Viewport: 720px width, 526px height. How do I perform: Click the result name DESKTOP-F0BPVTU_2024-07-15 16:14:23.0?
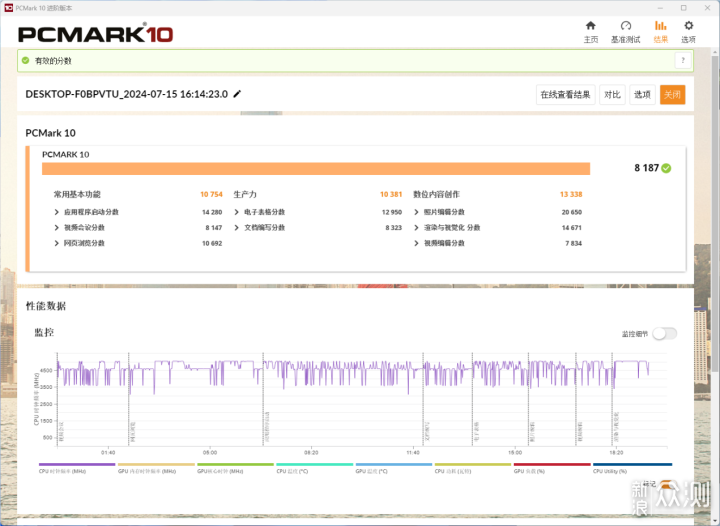click(x=127, y=94)
